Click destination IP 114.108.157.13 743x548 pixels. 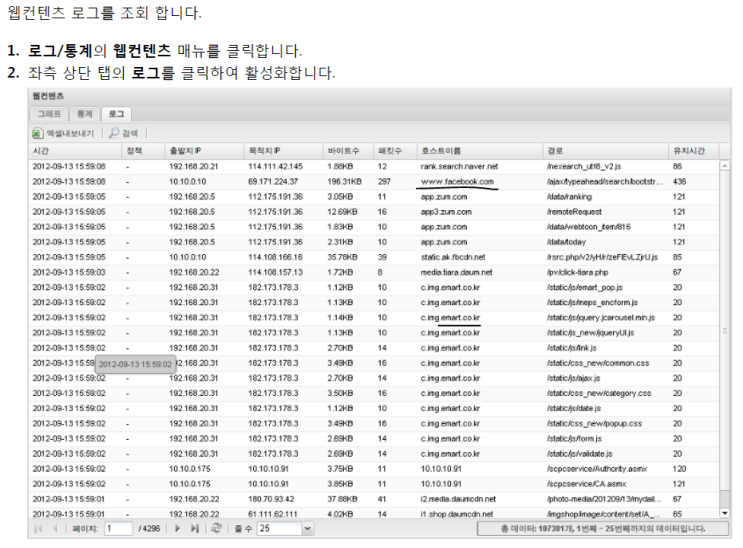tap(275, 273)
